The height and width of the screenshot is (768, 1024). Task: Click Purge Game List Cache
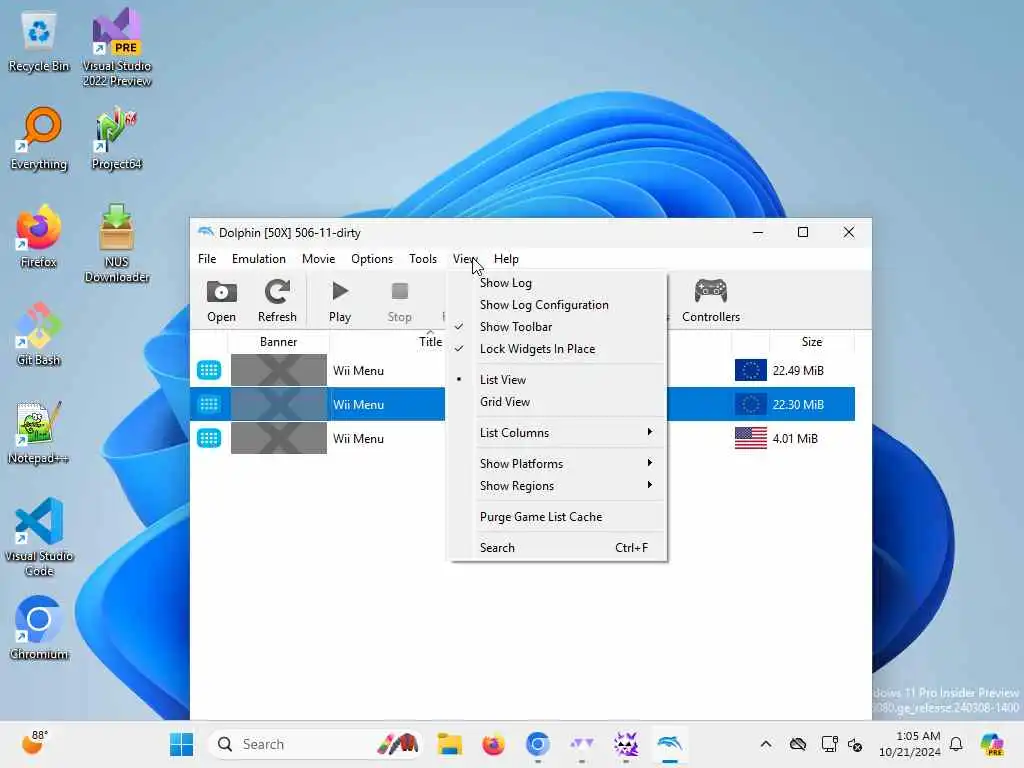pos(558,517)
